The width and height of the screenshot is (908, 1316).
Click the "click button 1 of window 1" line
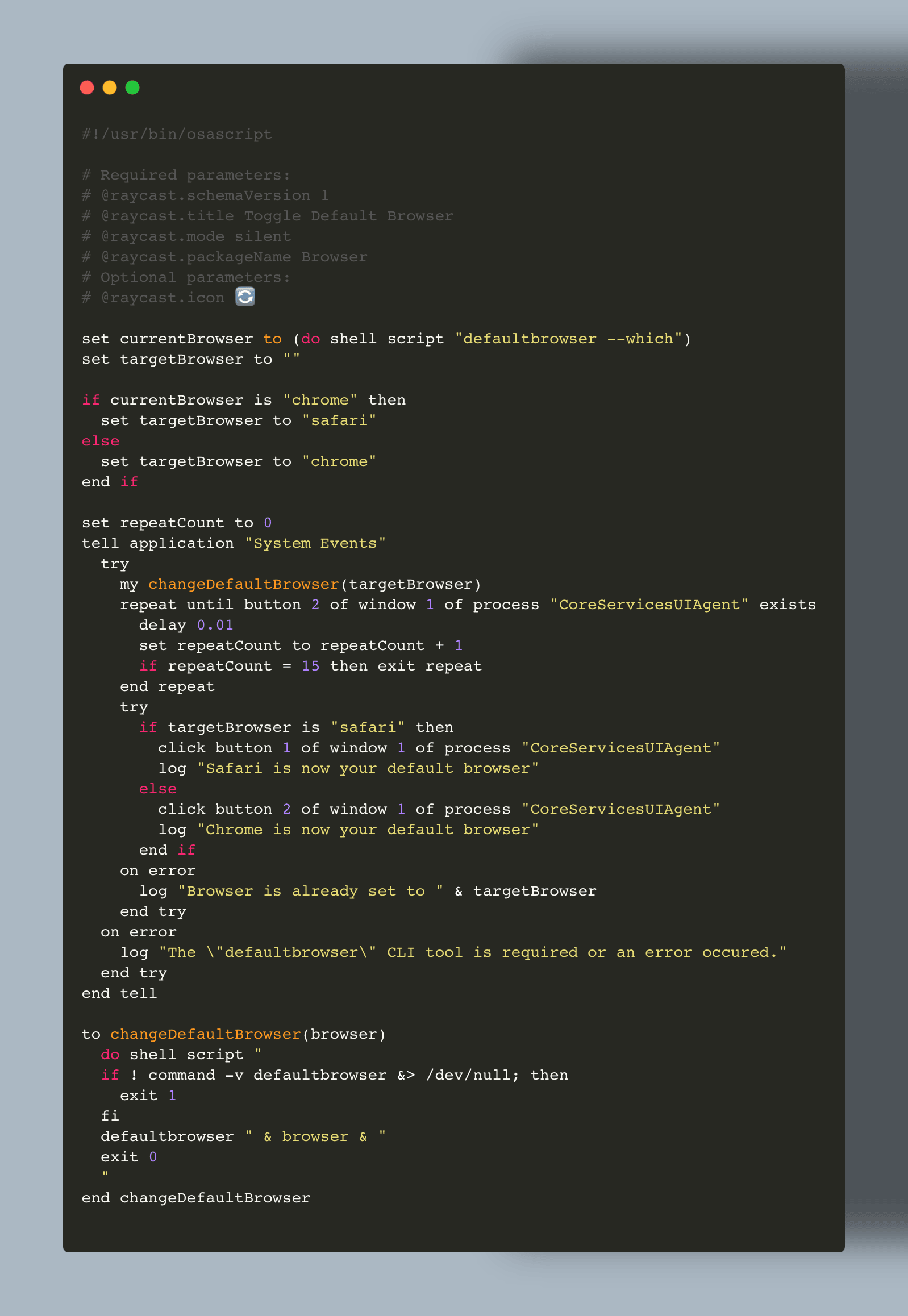[x=439, y=749]
